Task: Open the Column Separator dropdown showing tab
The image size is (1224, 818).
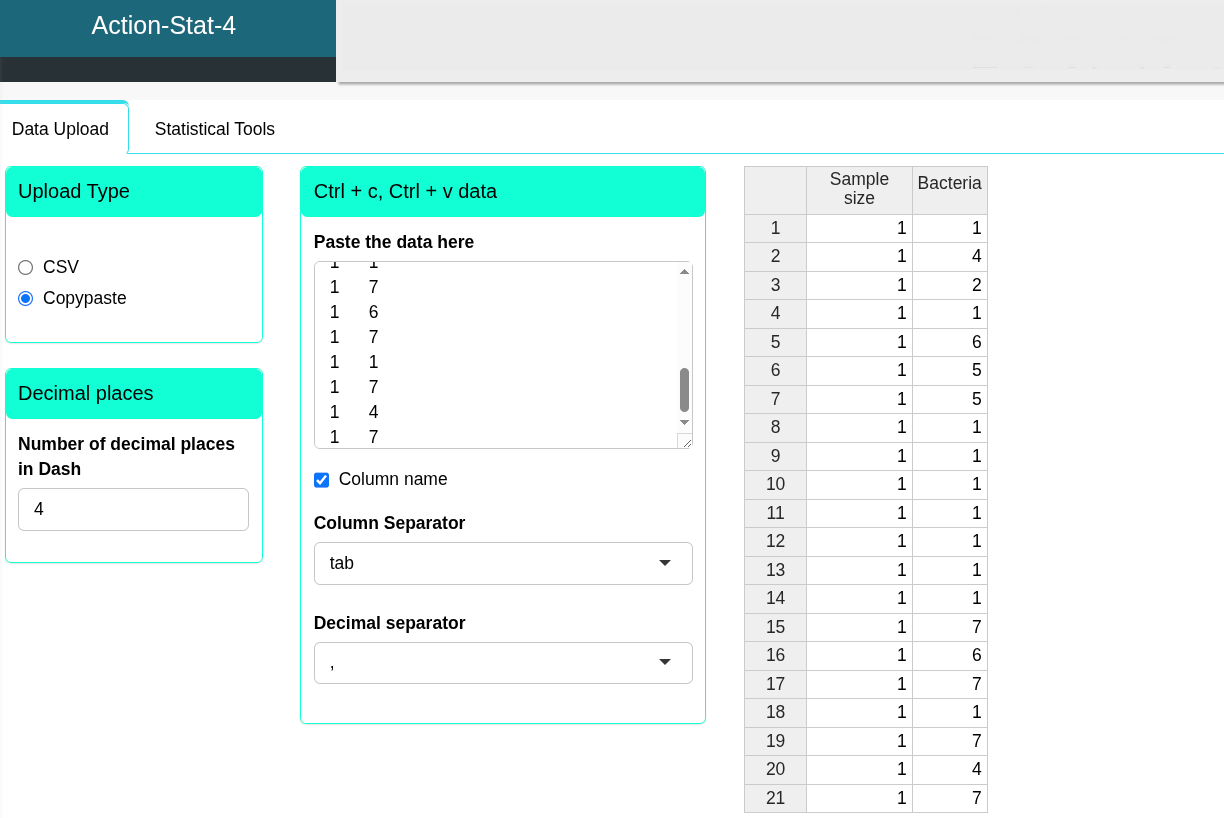Action: (503, 563)
